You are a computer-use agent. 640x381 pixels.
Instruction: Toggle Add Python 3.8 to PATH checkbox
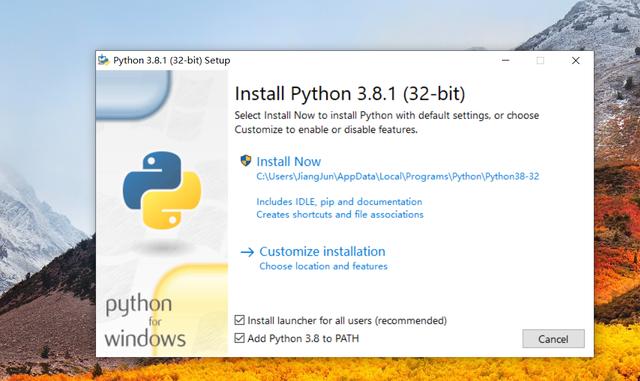tap(240, 338)
